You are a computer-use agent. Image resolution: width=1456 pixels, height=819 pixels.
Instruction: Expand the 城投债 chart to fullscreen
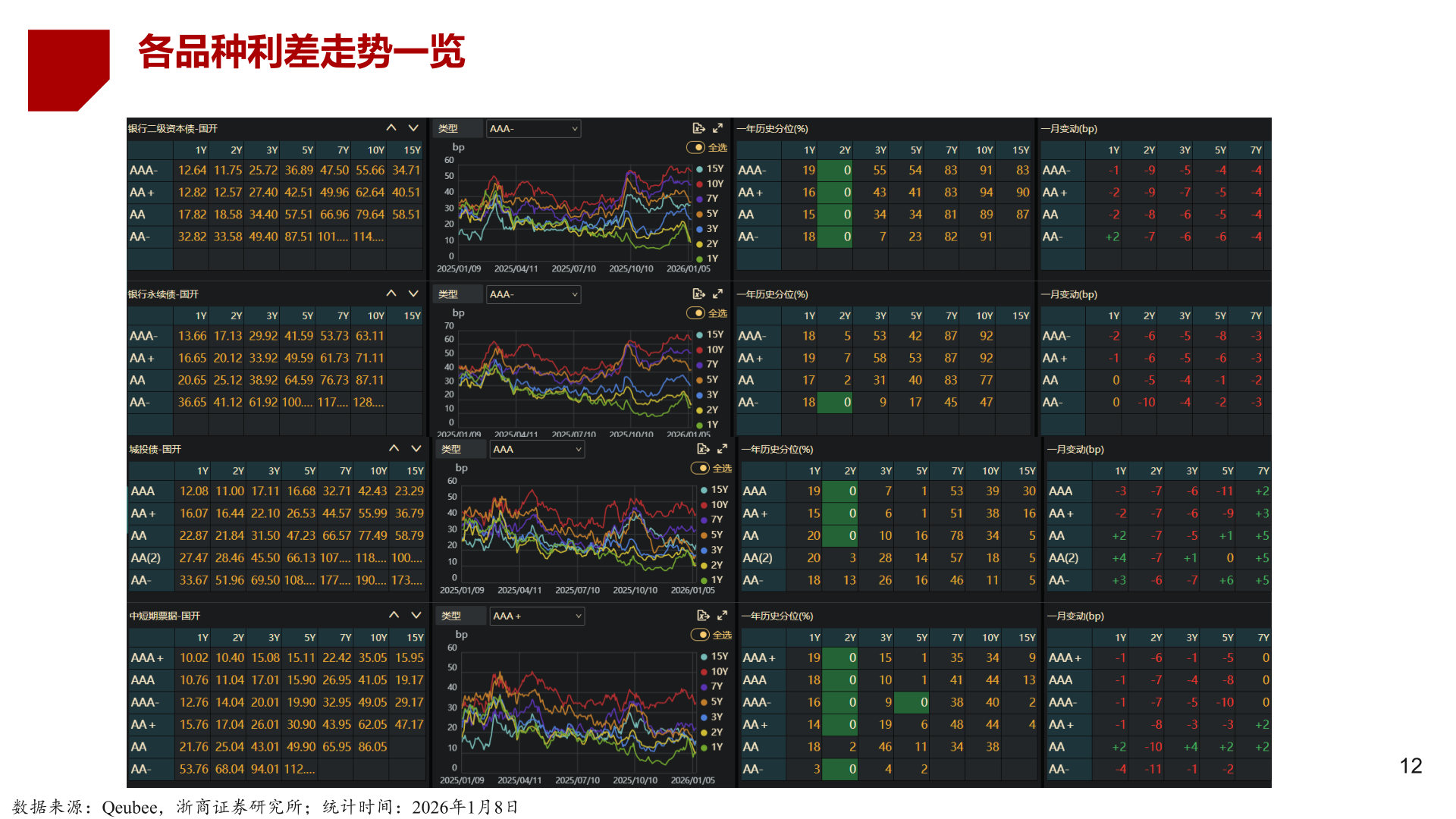[x=723, y=449]
